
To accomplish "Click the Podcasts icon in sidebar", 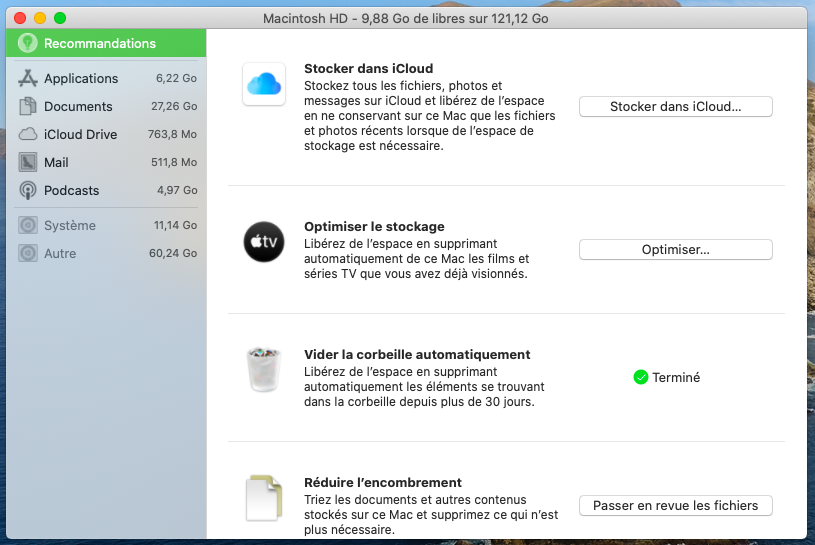I will point(28,191).
